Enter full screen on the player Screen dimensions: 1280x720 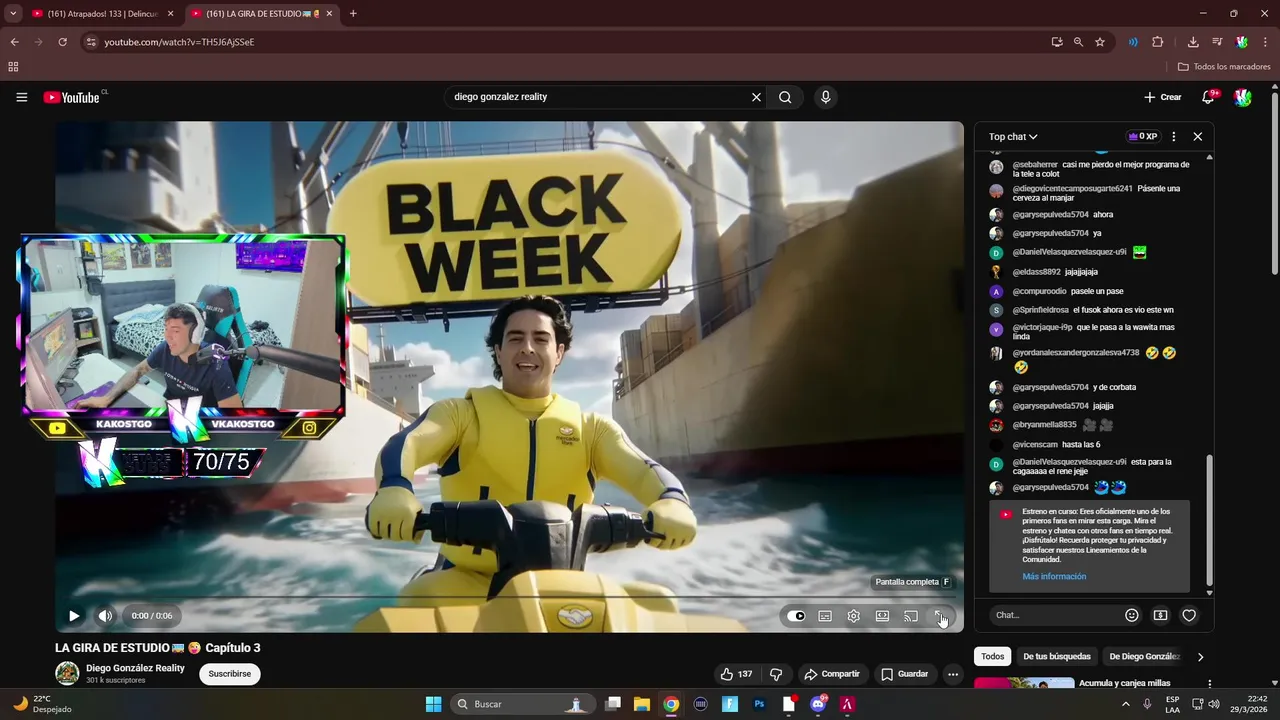[x=939, y=616]
